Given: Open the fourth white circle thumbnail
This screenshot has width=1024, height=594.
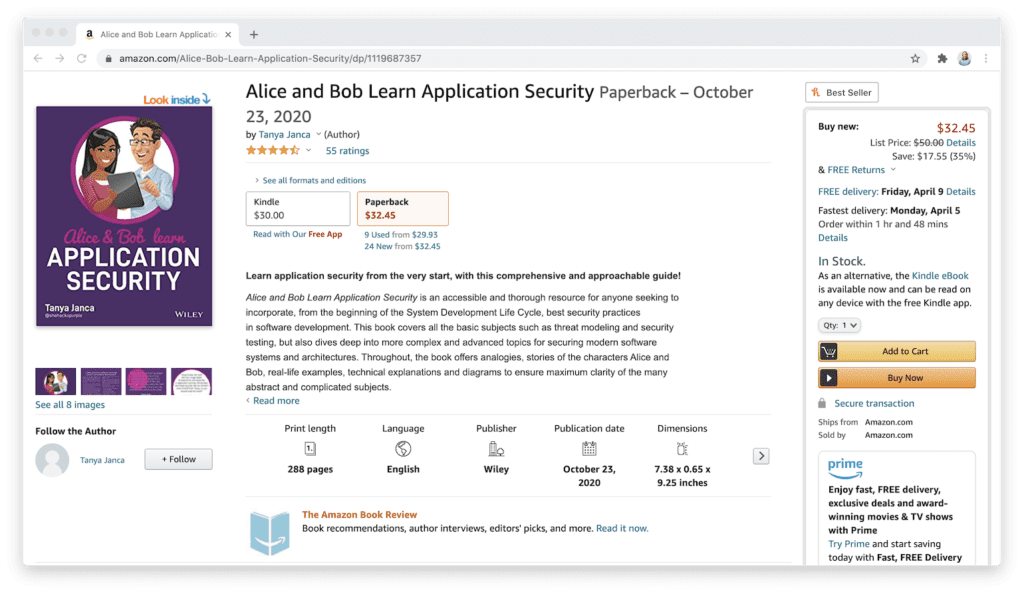Looking at the screenshot, I should [191, 381].
